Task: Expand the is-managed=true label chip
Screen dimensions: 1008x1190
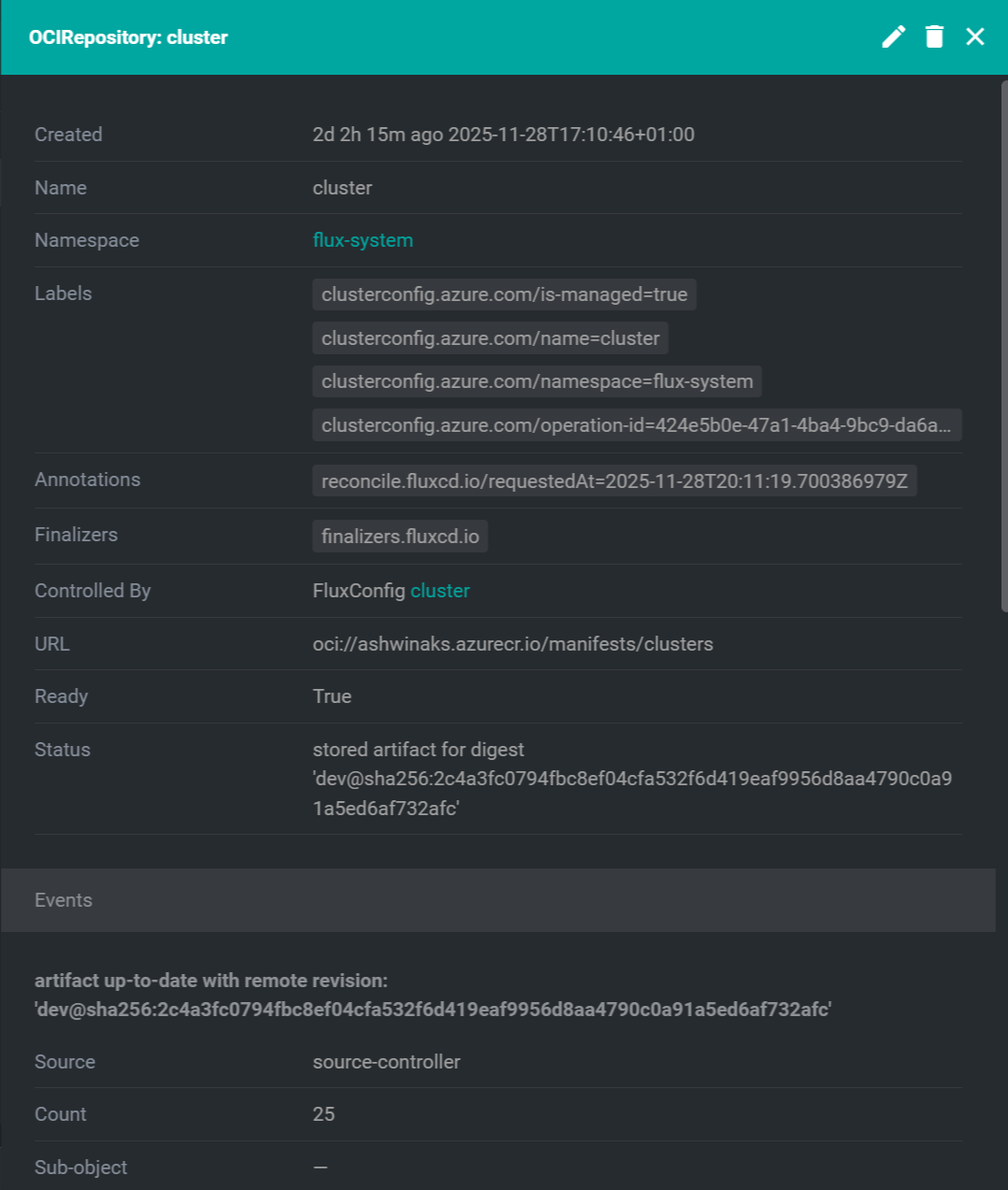Action: [x=504, y=294]
